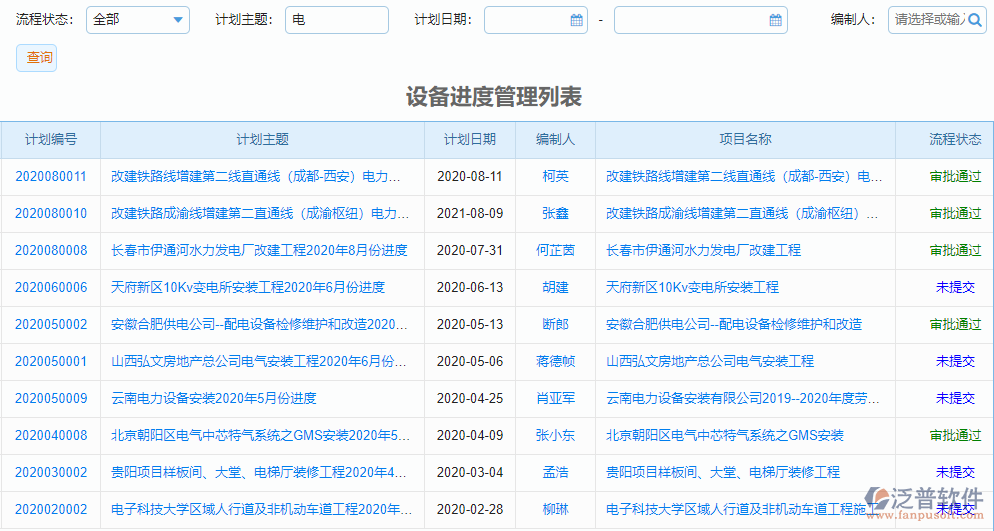The image size is (994, 531).
Task: Expand the 流程状态 dropdown
Action: pyautogui.click(x=178, y=20)
